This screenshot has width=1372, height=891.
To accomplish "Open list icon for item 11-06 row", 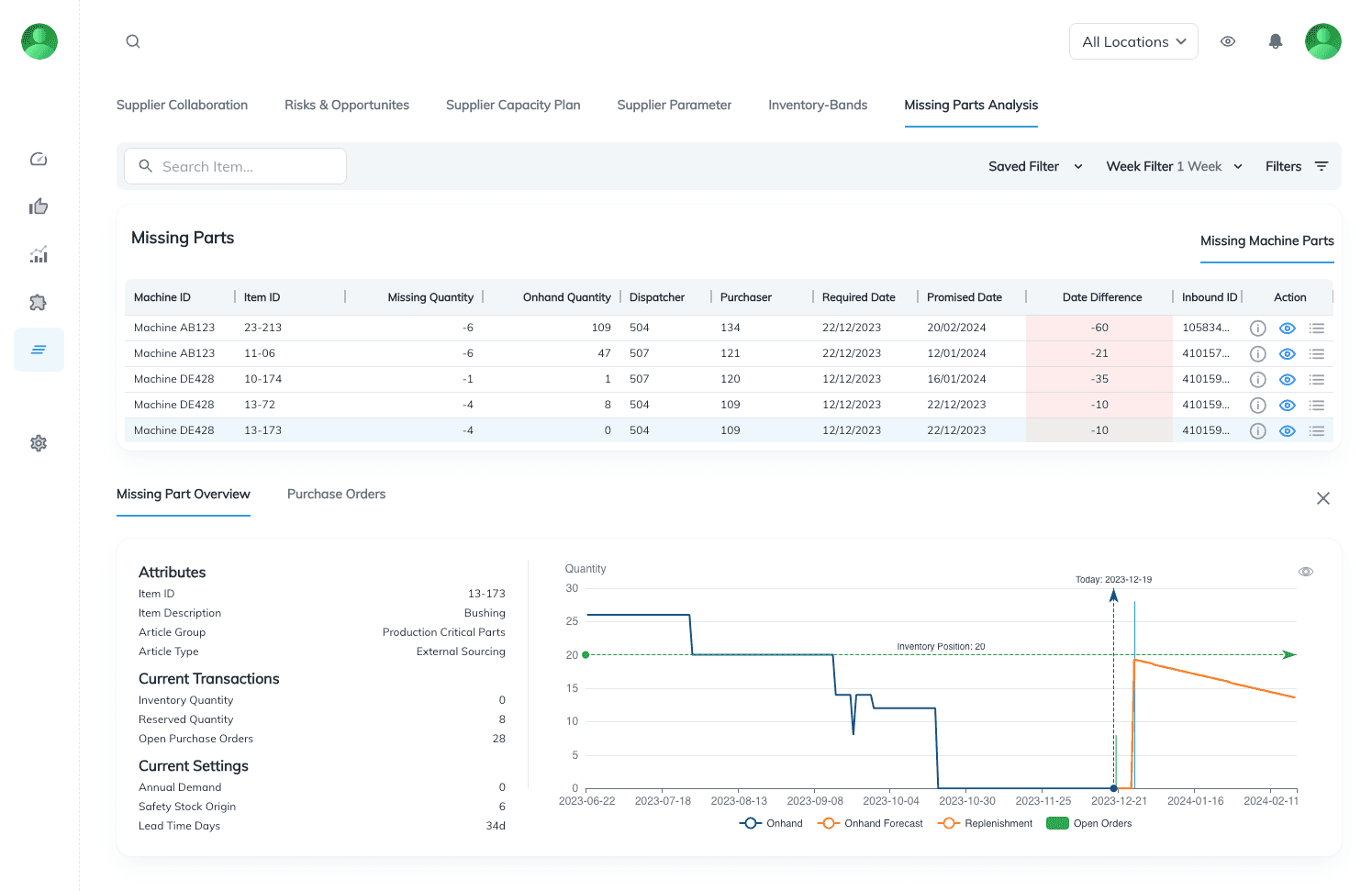I will coord(1317,354).
